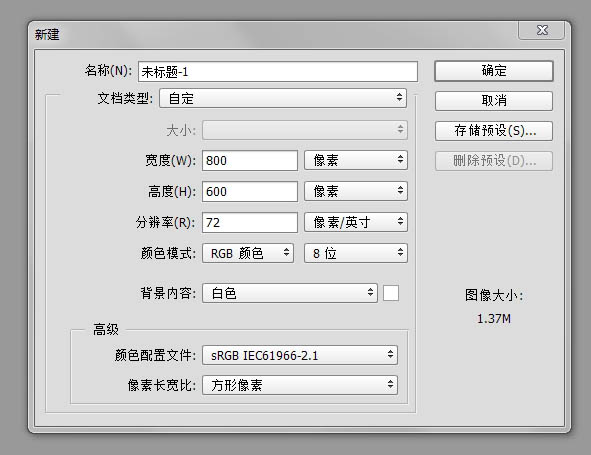Close the 新建 dialog with X
This screenshot has height=455, width=591.
(x=542, y=30)
